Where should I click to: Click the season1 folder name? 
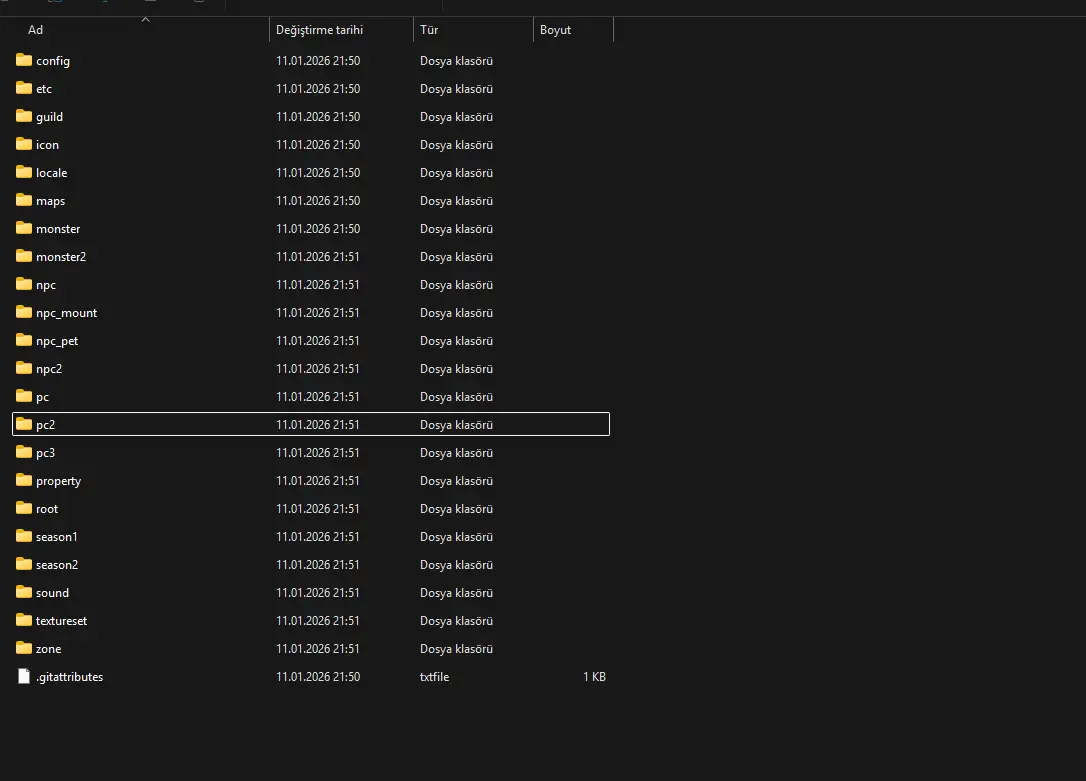[56, 537]
